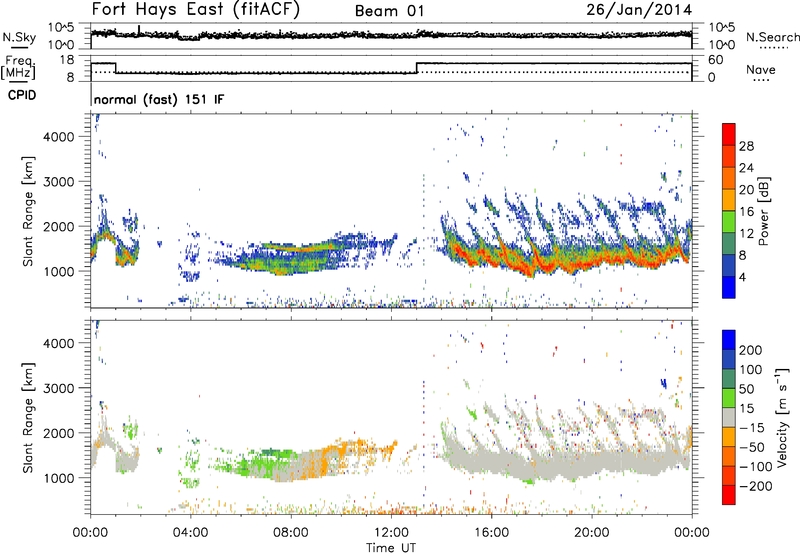The height and width of the screenshot is (554, 800).
Task: Select the '-15' velocity colorbar value
Action: pos(752,427)
